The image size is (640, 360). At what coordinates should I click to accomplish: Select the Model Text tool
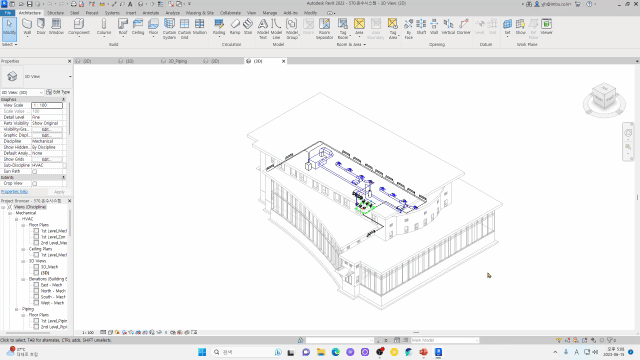pyautogui.click(x=263, y=29)
